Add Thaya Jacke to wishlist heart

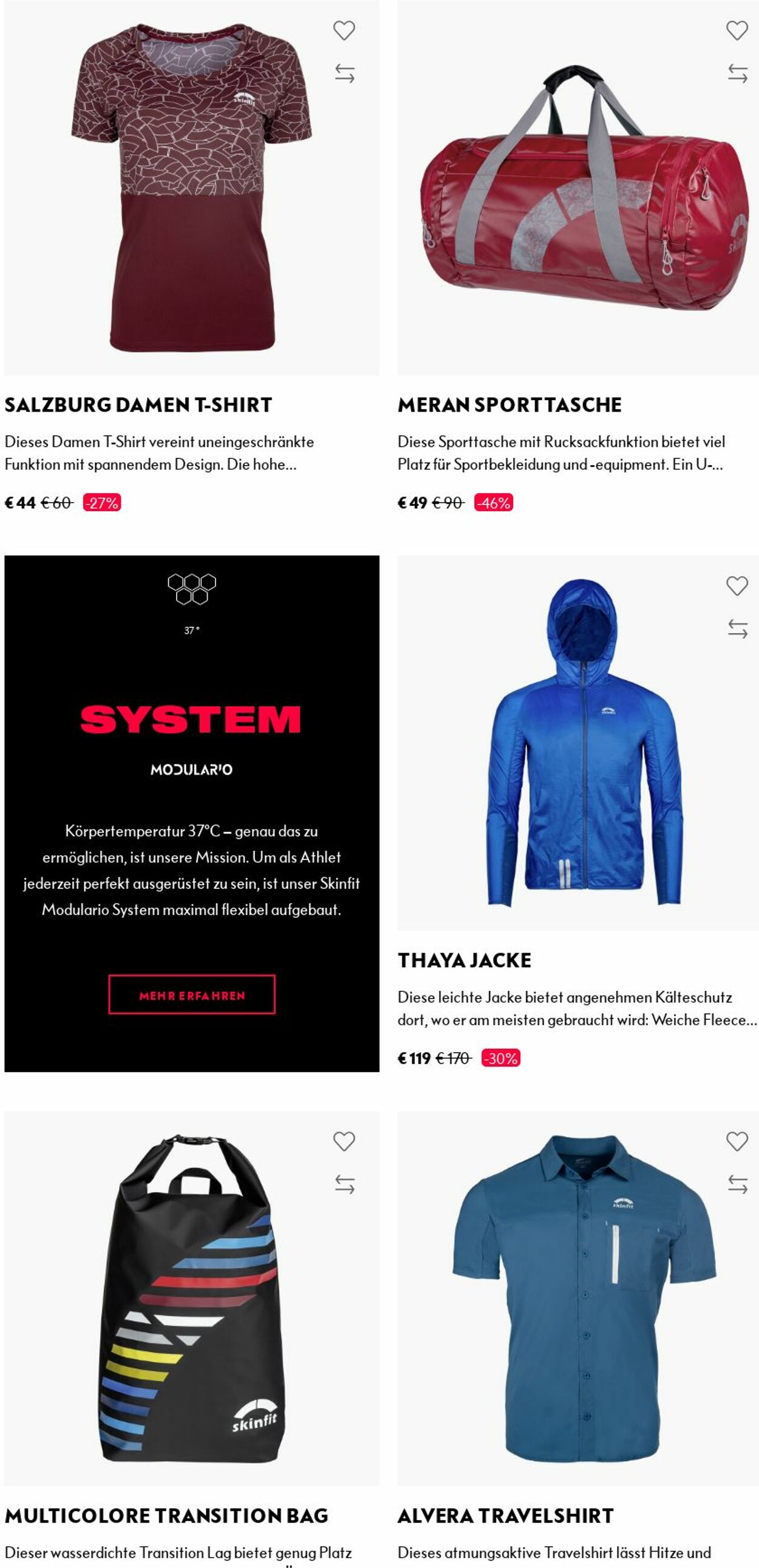point(737,586)
